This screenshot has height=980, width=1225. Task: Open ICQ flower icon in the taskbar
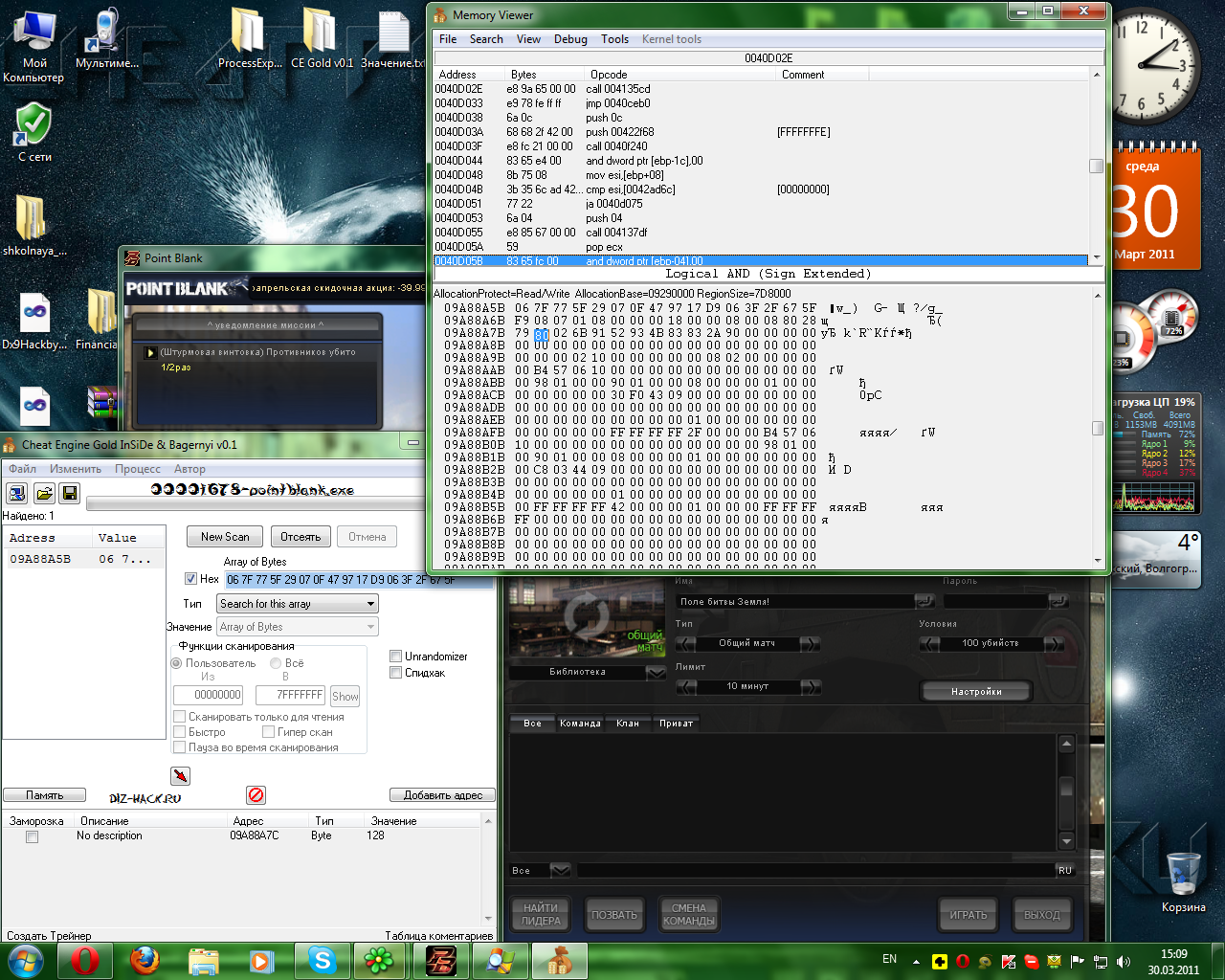(x=380, y=960)
